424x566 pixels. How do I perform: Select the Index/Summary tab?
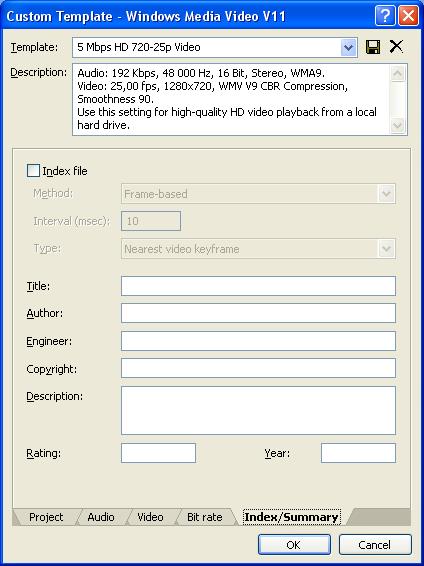point(292,517)
